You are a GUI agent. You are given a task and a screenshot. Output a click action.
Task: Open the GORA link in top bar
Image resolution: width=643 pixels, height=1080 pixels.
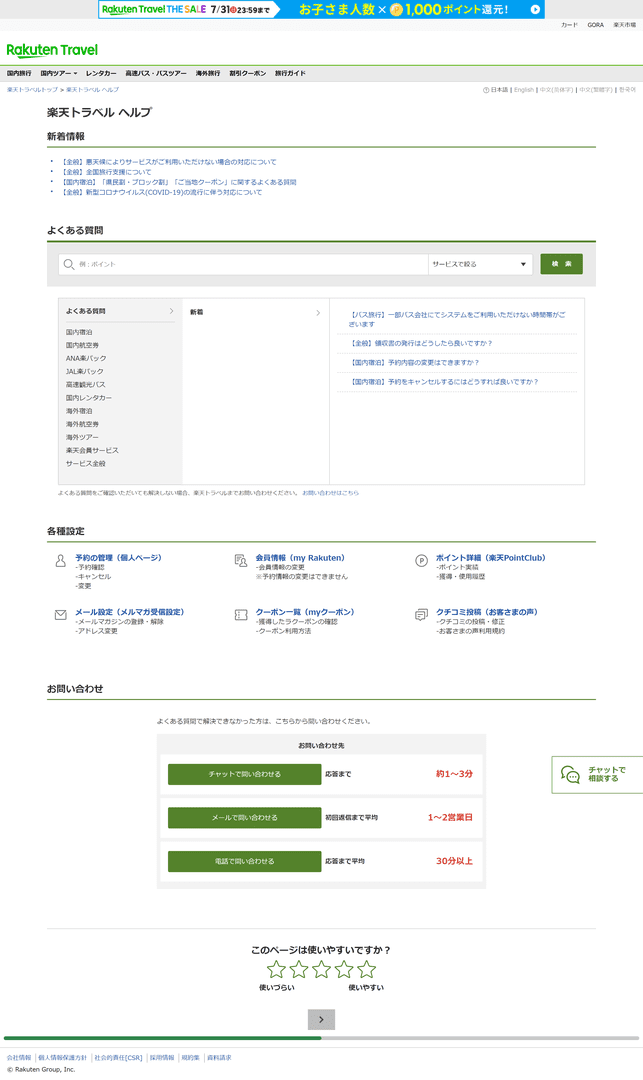[595, 25]
